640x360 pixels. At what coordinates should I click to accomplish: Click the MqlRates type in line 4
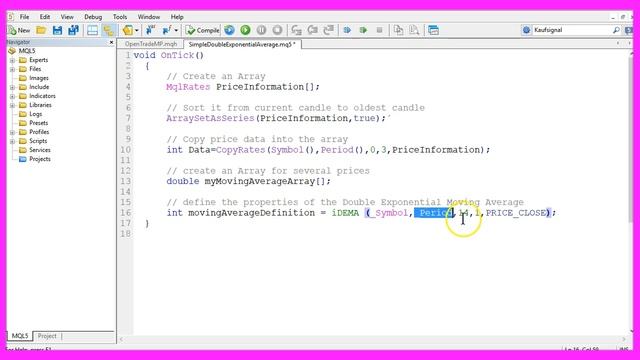188,87
